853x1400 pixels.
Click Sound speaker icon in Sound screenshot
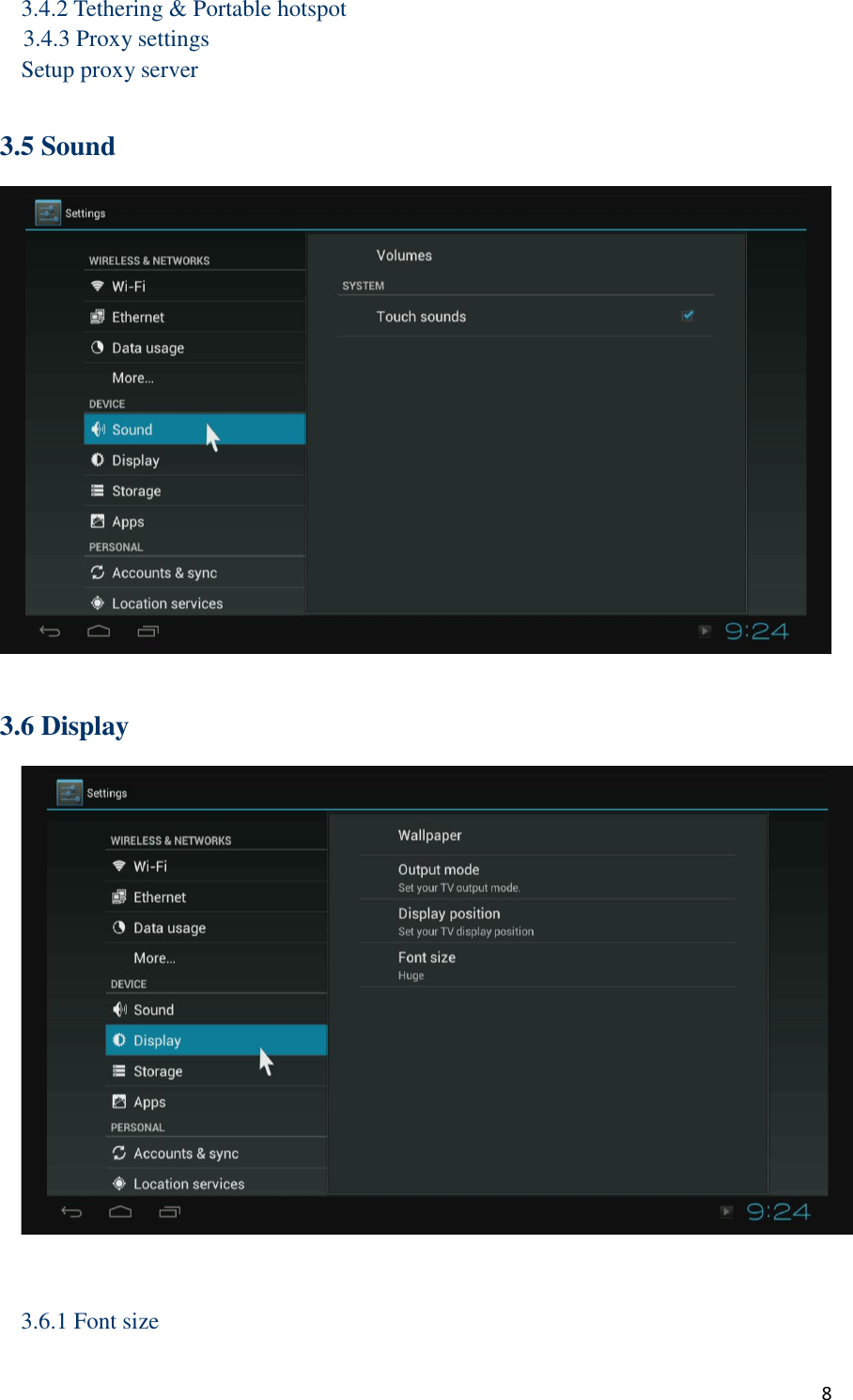tap(98, 429)
